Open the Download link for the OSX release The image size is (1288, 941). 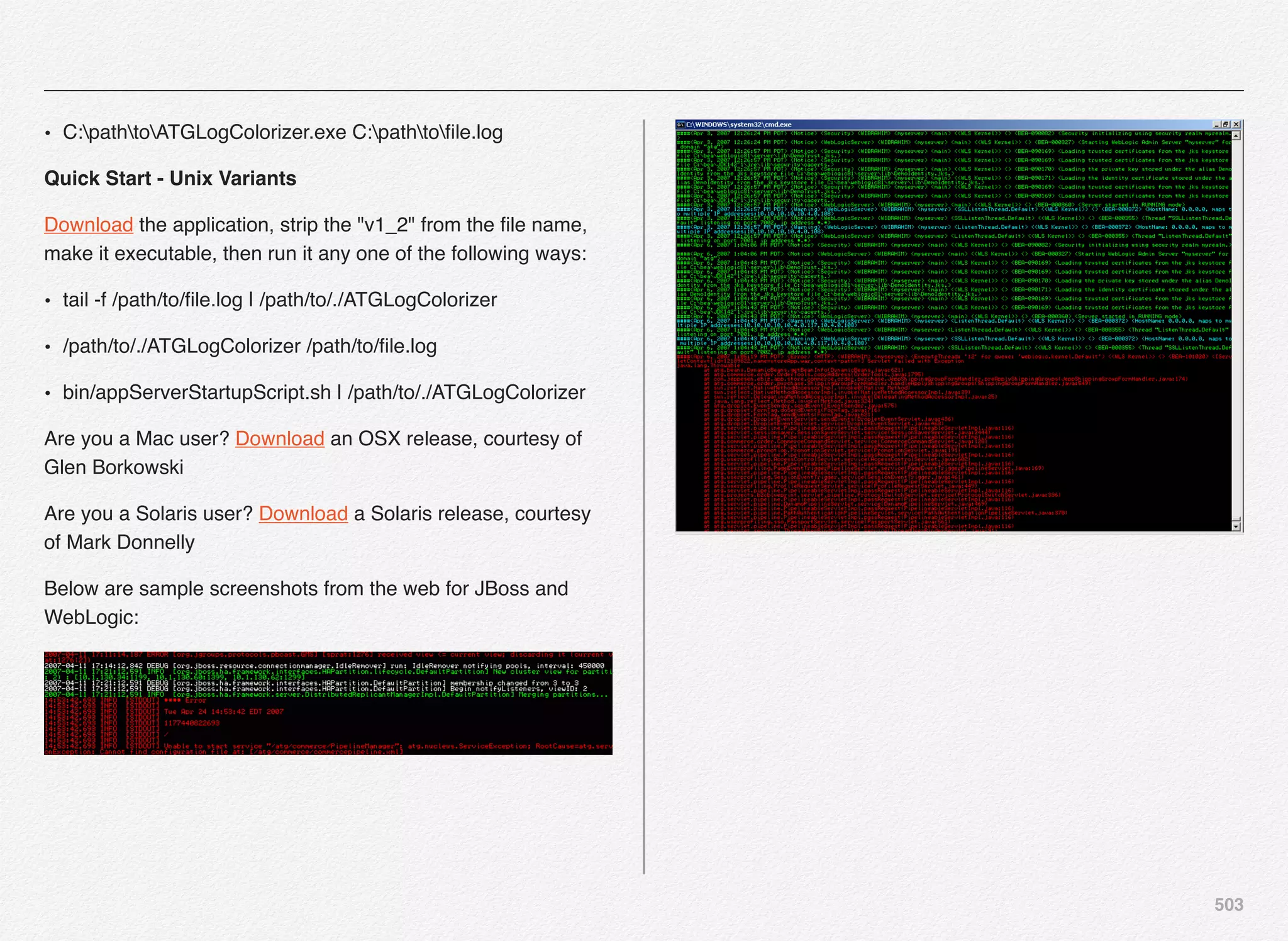[x=280, y=438]
